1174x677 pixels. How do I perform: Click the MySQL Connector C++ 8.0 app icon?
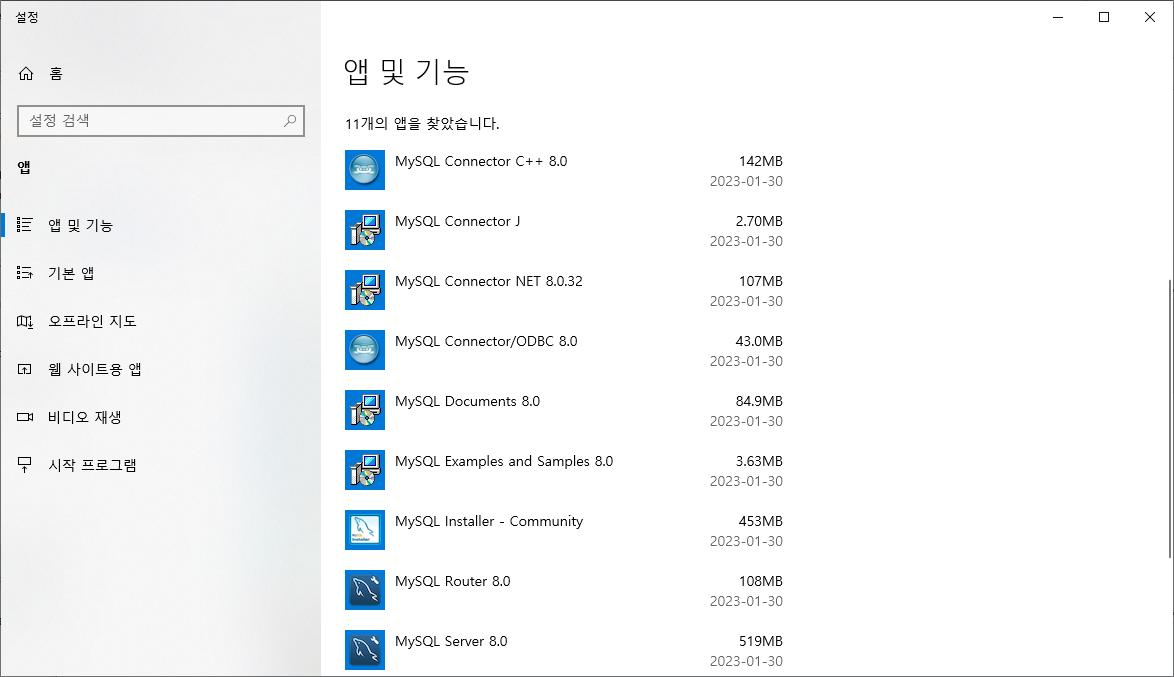365,170
